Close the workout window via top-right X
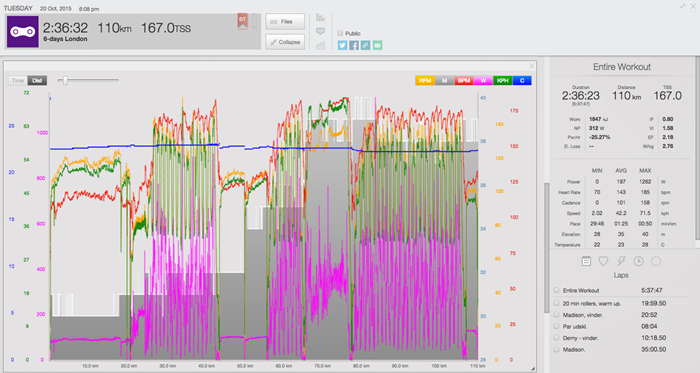 click(x=693, y=6)
